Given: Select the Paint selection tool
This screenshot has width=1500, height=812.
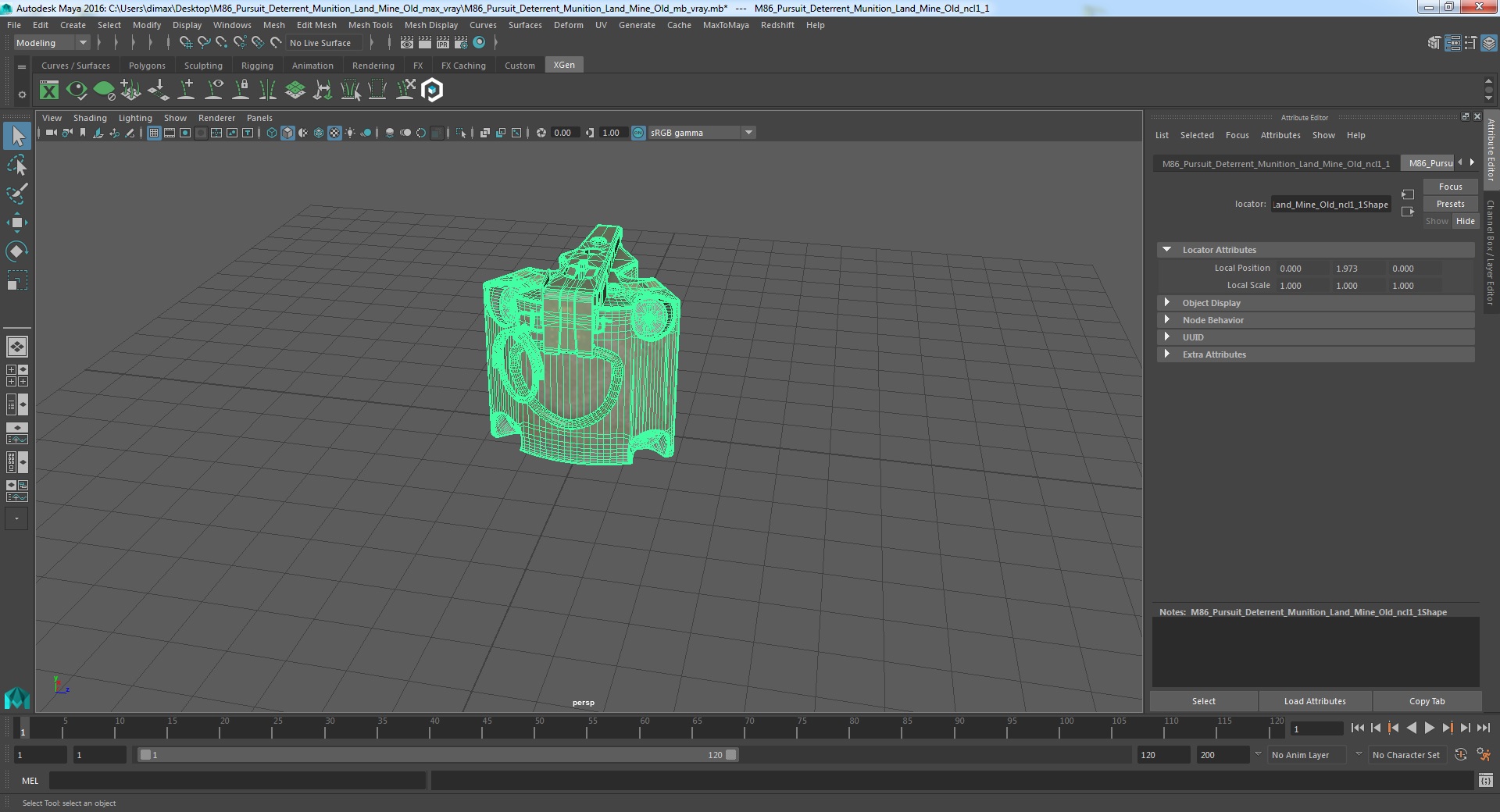Looking at the screenshot, I should (16, 194).
